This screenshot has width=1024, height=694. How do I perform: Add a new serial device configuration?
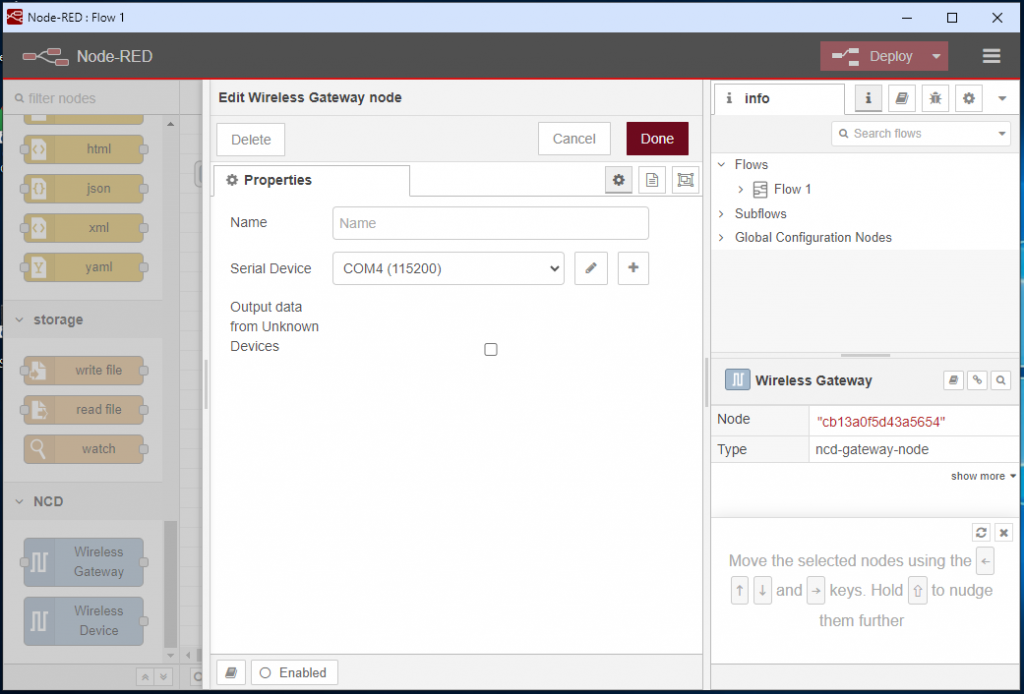(633, 268)
